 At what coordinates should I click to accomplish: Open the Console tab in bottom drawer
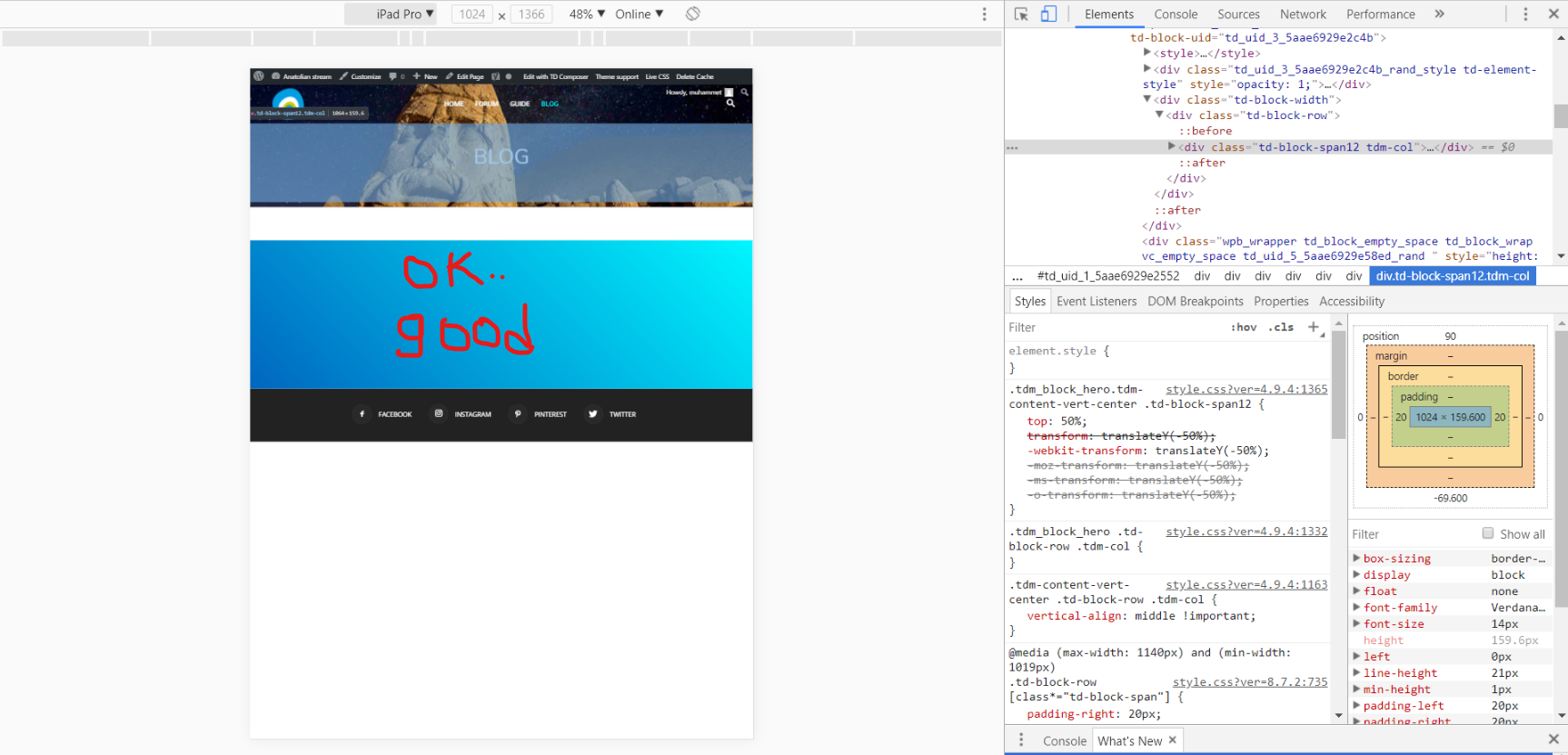pos(1065,740)
